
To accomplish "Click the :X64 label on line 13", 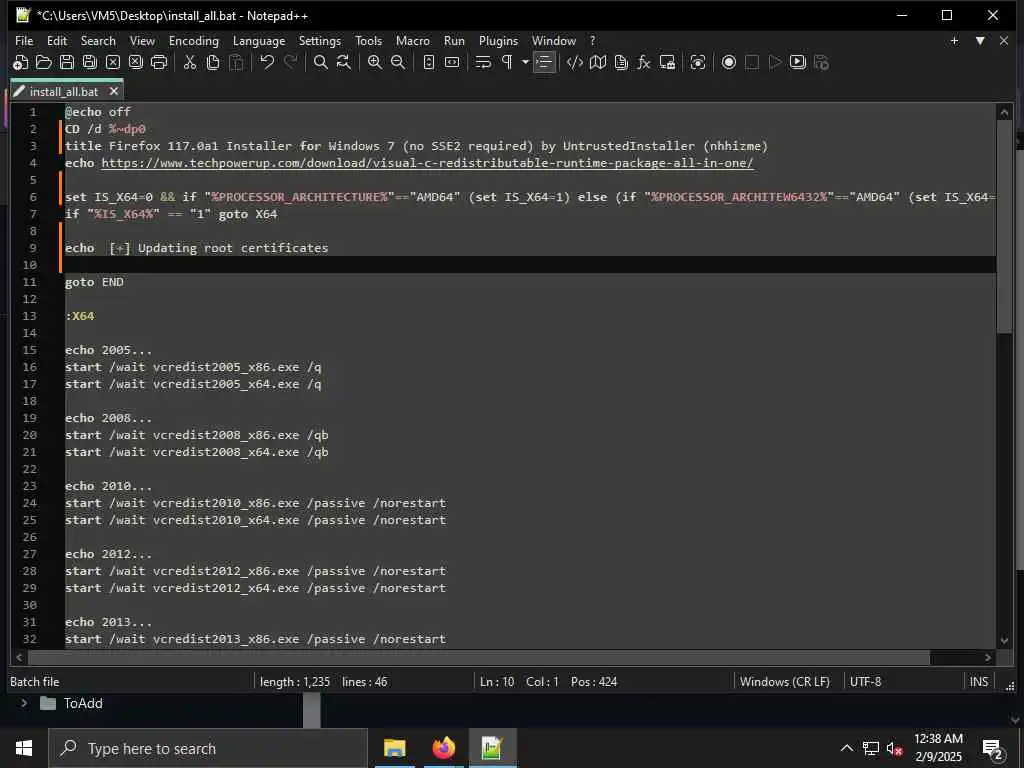I will pos(80,316).
